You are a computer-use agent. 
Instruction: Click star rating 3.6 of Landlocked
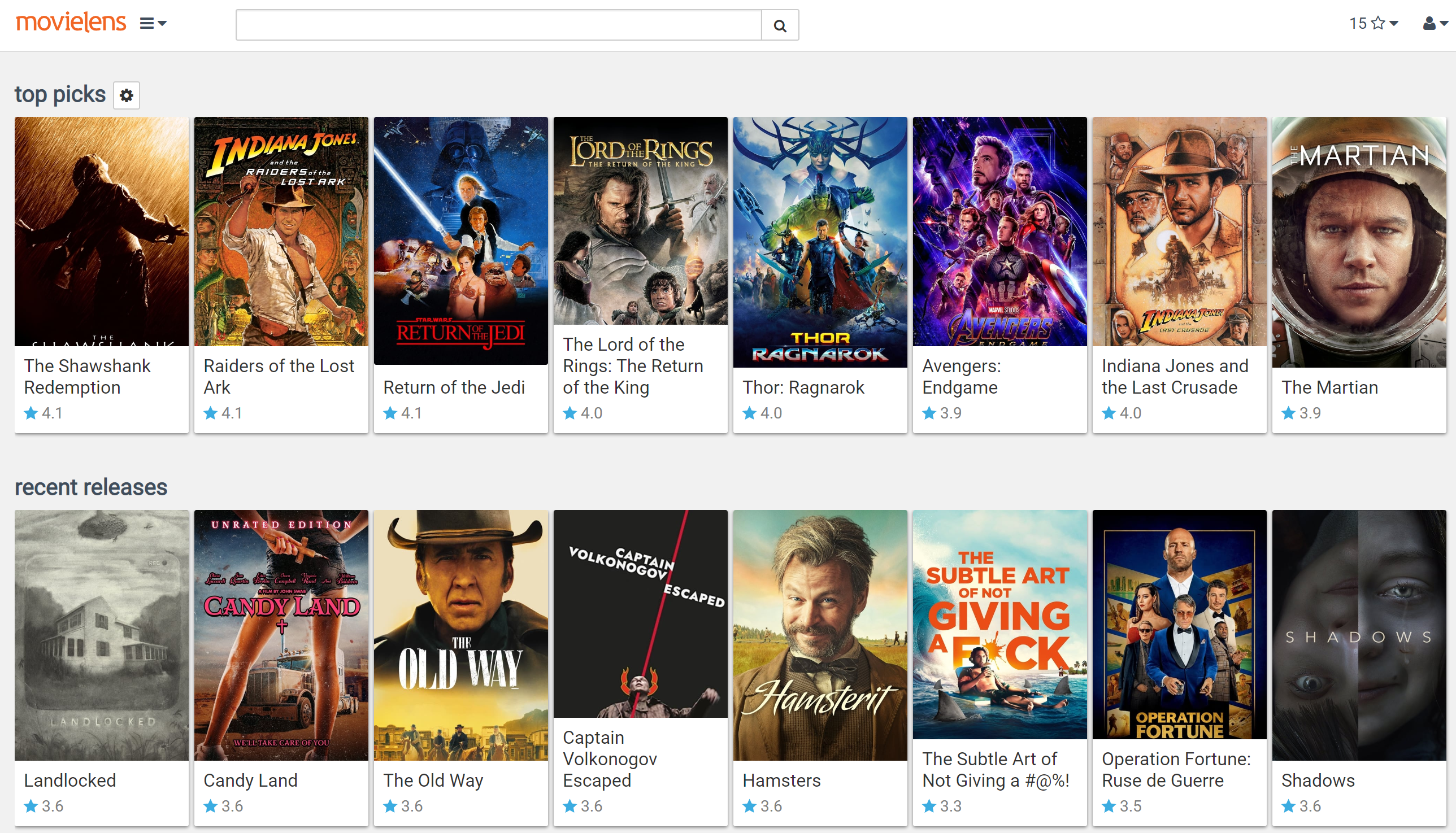pyautogui.click(x=44, y=806)
